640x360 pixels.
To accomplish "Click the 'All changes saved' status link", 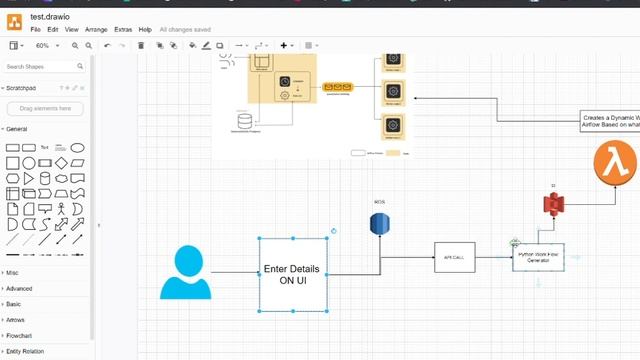I will click(x=185, y=29).
